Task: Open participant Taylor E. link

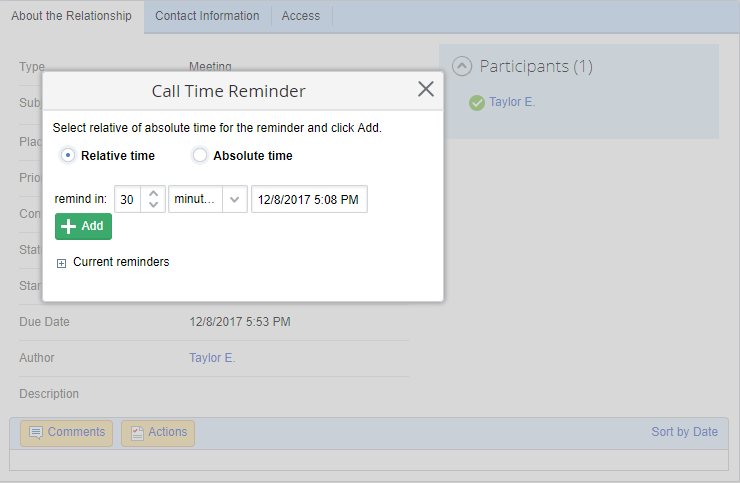Action: [512, 102]
